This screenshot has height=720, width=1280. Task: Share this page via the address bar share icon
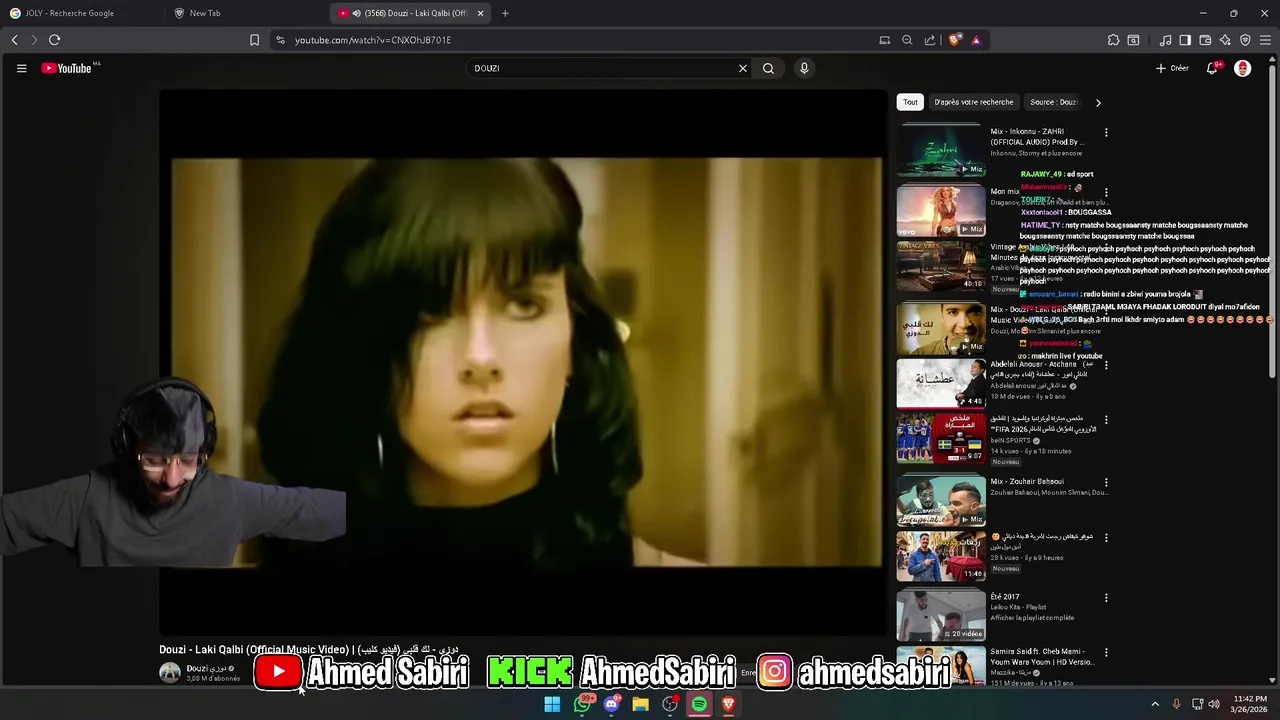(x=930, y=40)
